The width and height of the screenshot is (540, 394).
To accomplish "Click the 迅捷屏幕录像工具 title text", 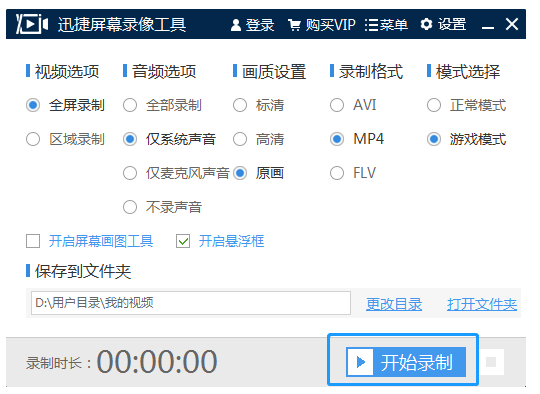I will coord(122,24).
